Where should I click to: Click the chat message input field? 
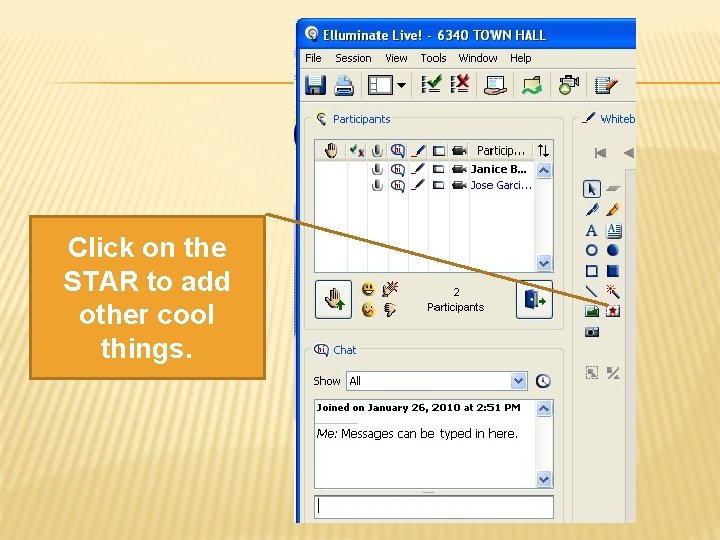(x=434, y=507)
